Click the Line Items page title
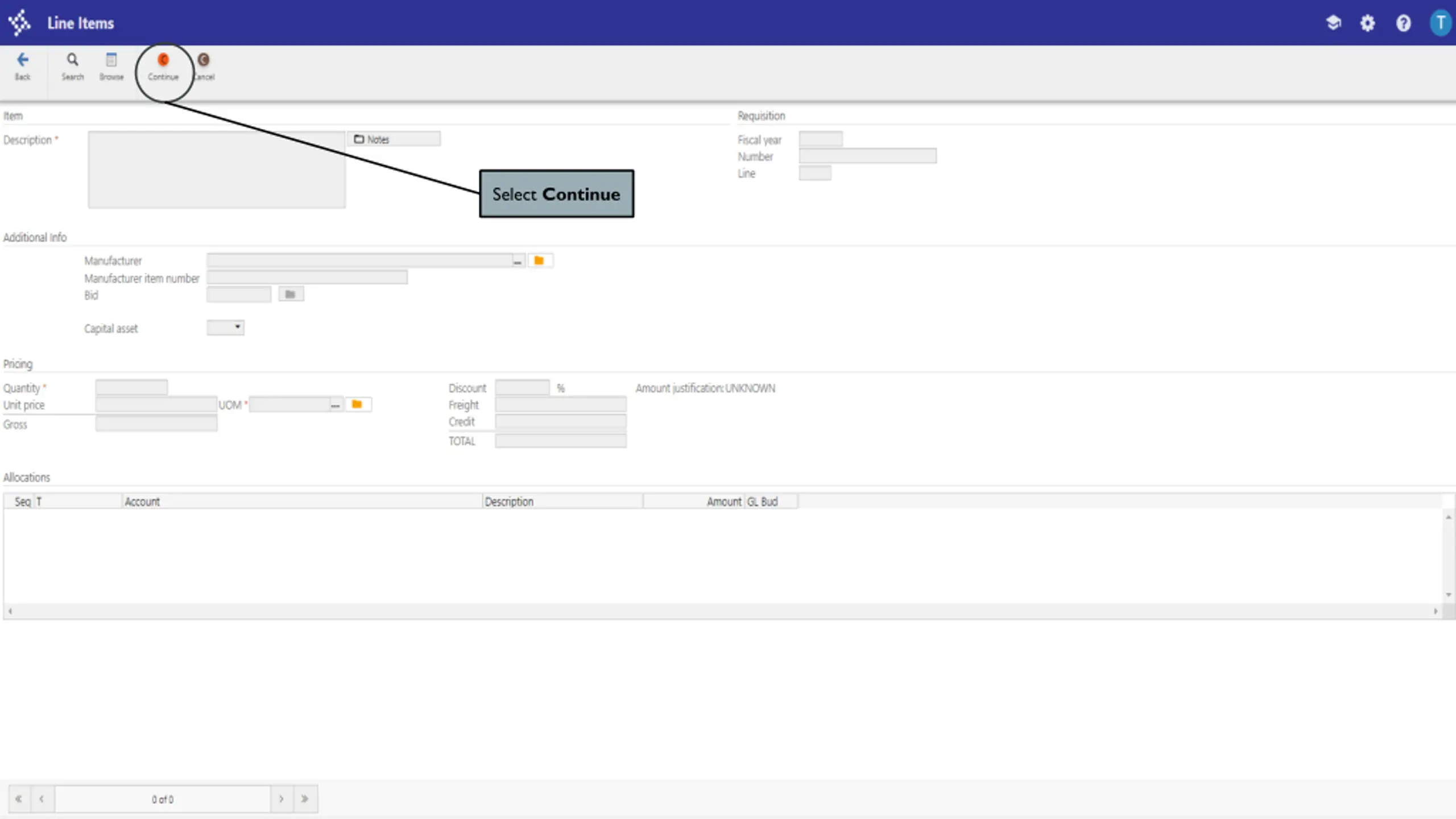 [x=81, y=23]
